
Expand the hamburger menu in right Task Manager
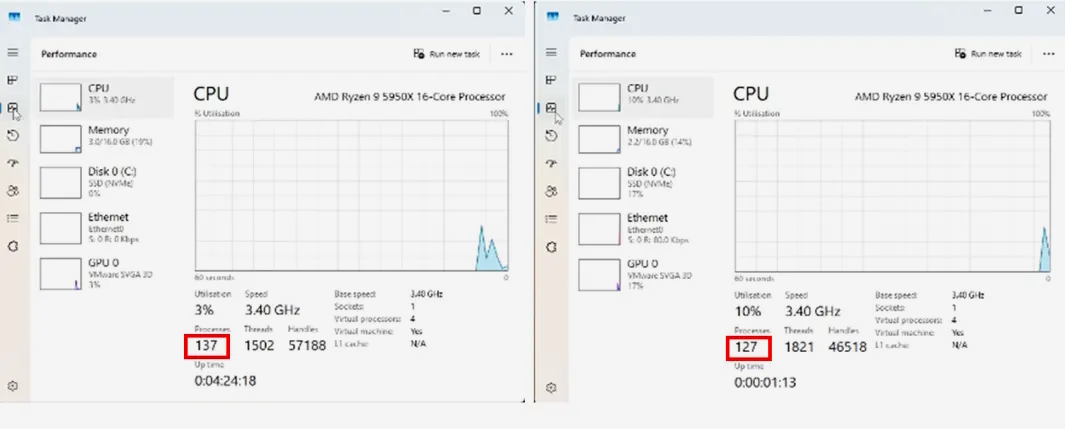pos(551,52)
